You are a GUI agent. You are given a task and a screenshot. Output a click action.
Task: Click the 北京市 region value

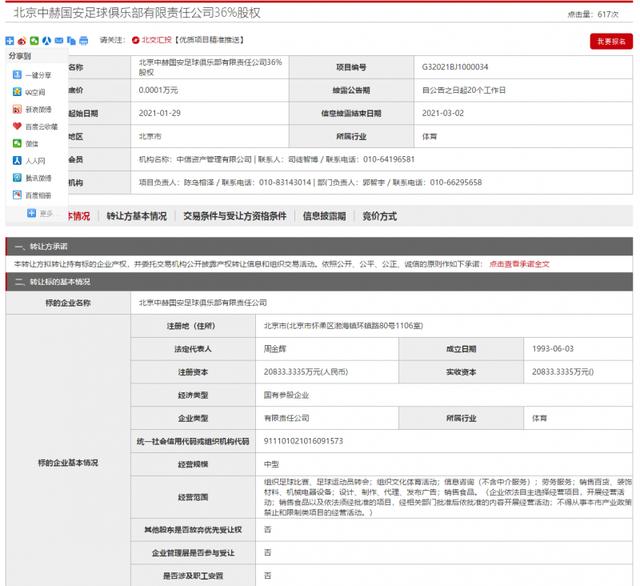(150, 136)
